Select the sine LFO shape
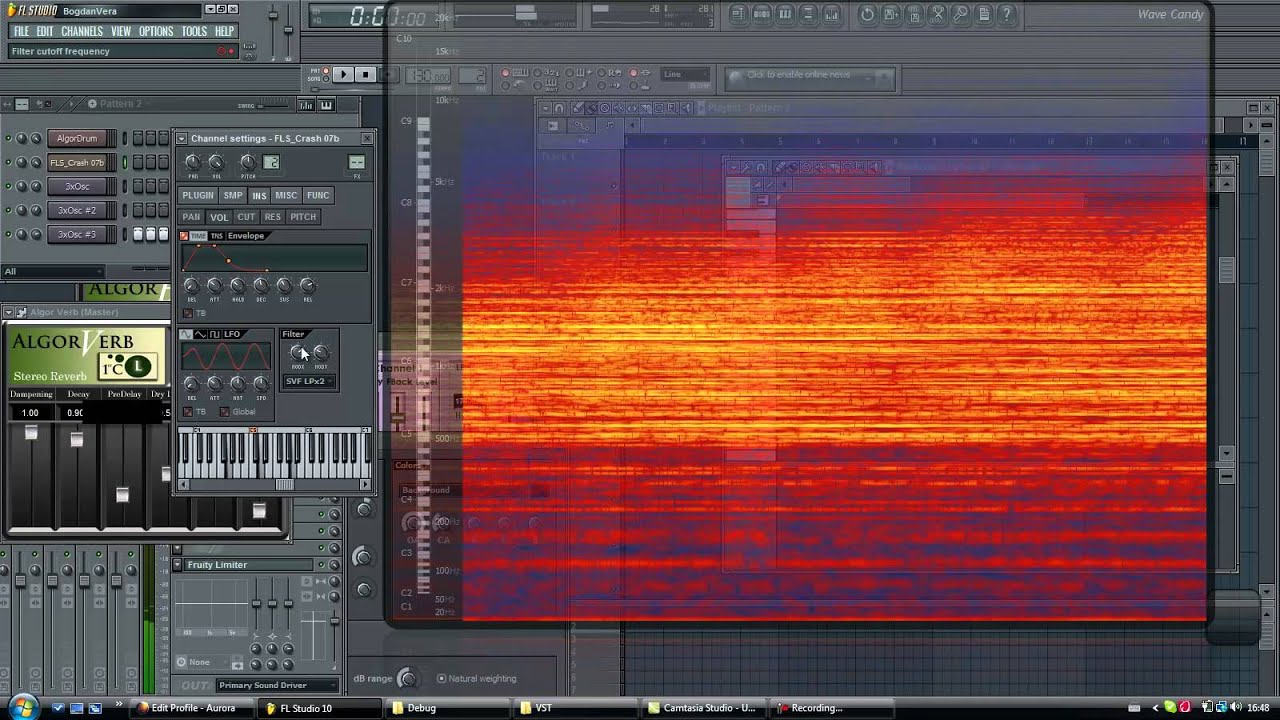Screen dimensions: 1280x720 pyautogui.click(x=186, y=334)
